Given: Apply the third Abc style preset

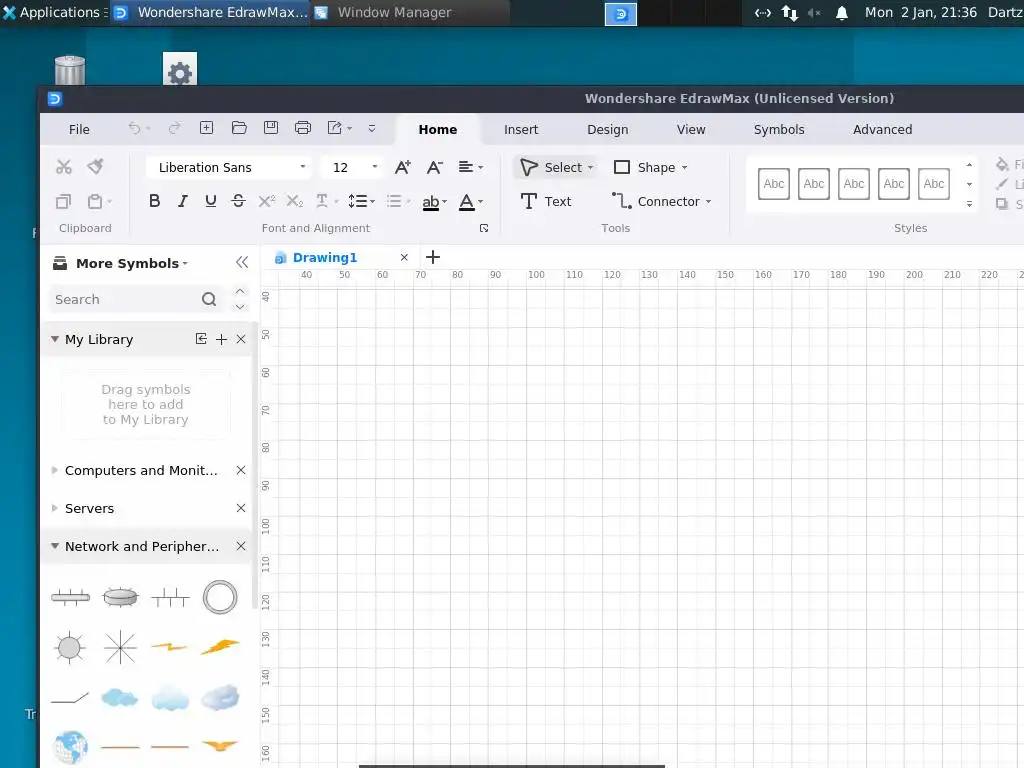Looking at the screenshot, I should pos(854,184).
